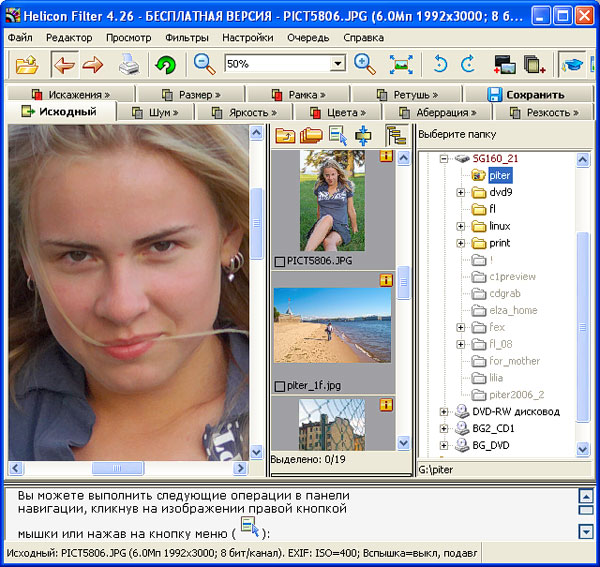The height and width of the screenshot is (567, 600).
Task: Open the 50% zoom dropdown
Action: pyautogui.click(x=338, y=64)
